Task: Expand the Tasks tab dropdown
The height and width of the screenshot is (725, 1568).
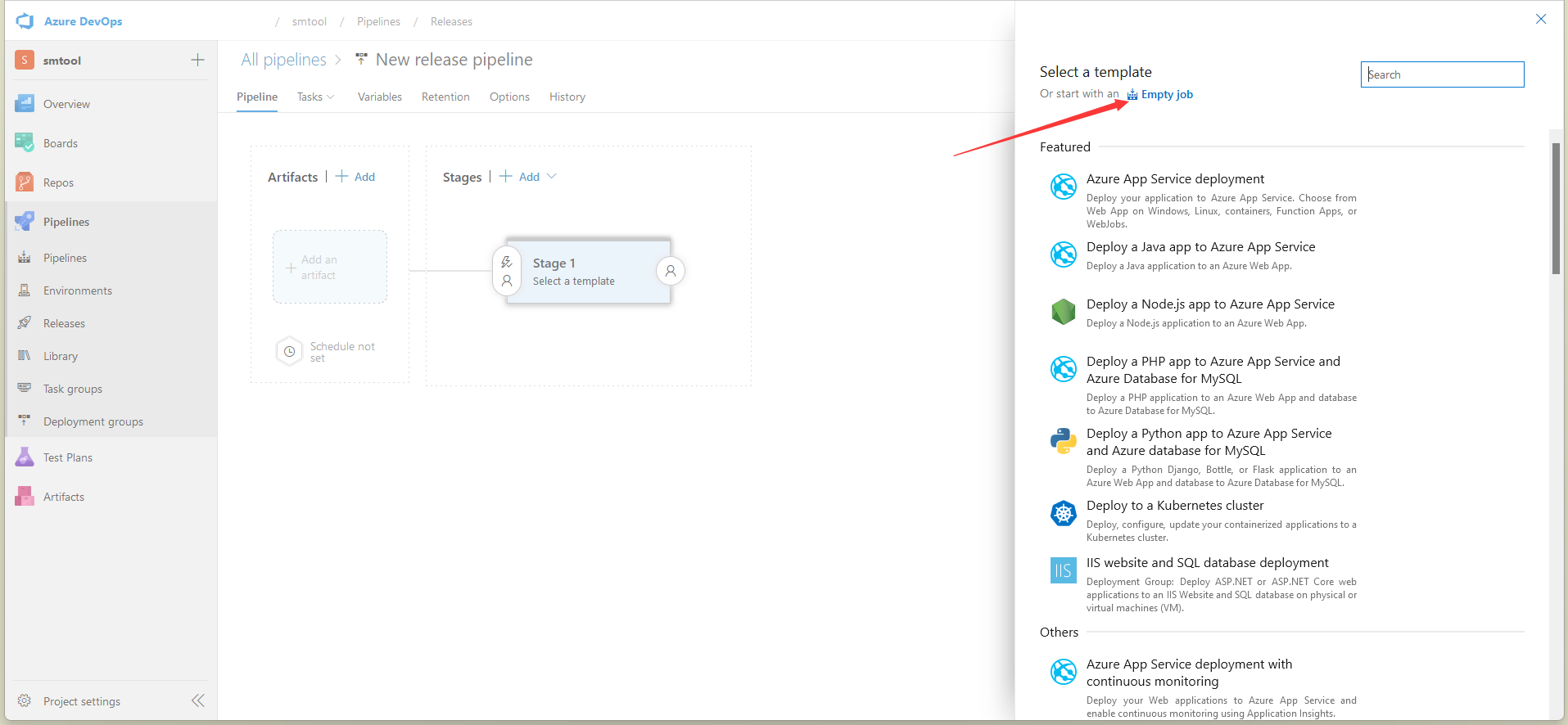Action: coord(330,97)
